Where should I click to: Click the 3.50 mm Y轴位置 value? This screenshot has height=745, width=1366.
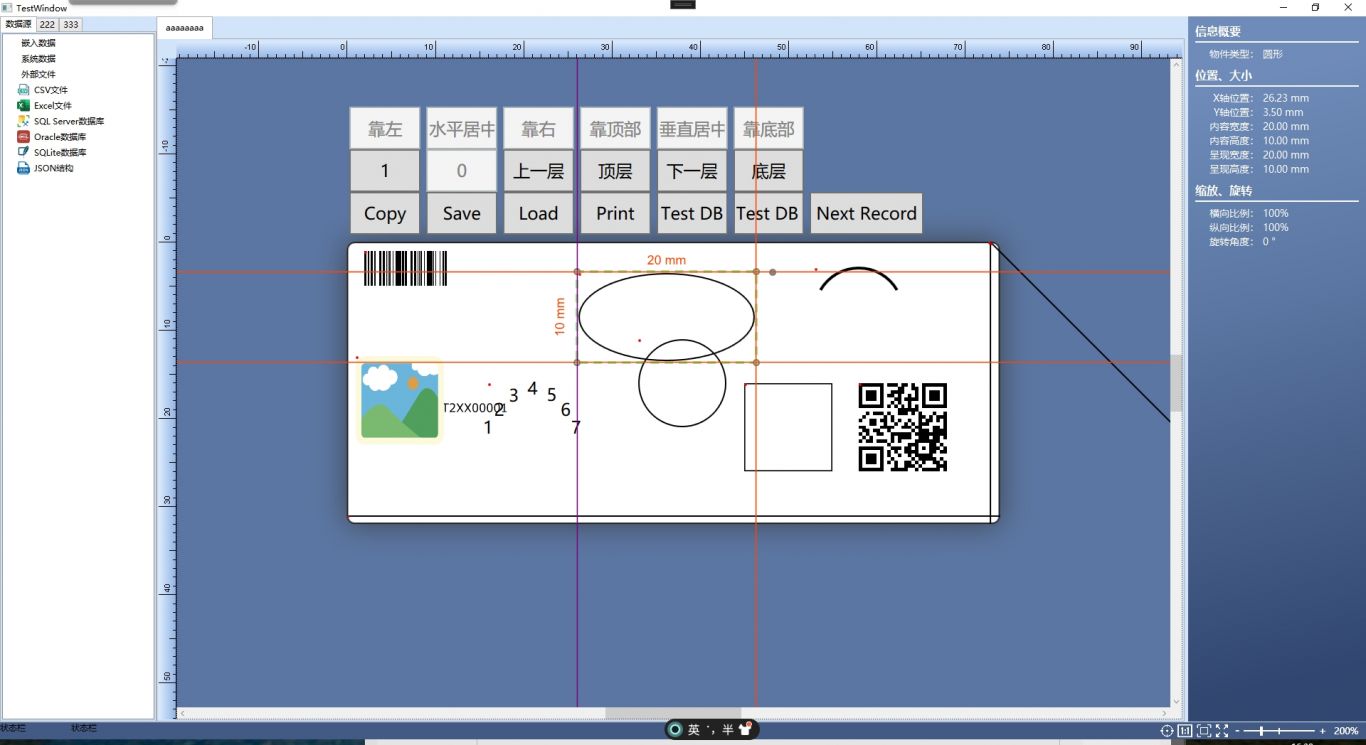tap(1283, 112)
